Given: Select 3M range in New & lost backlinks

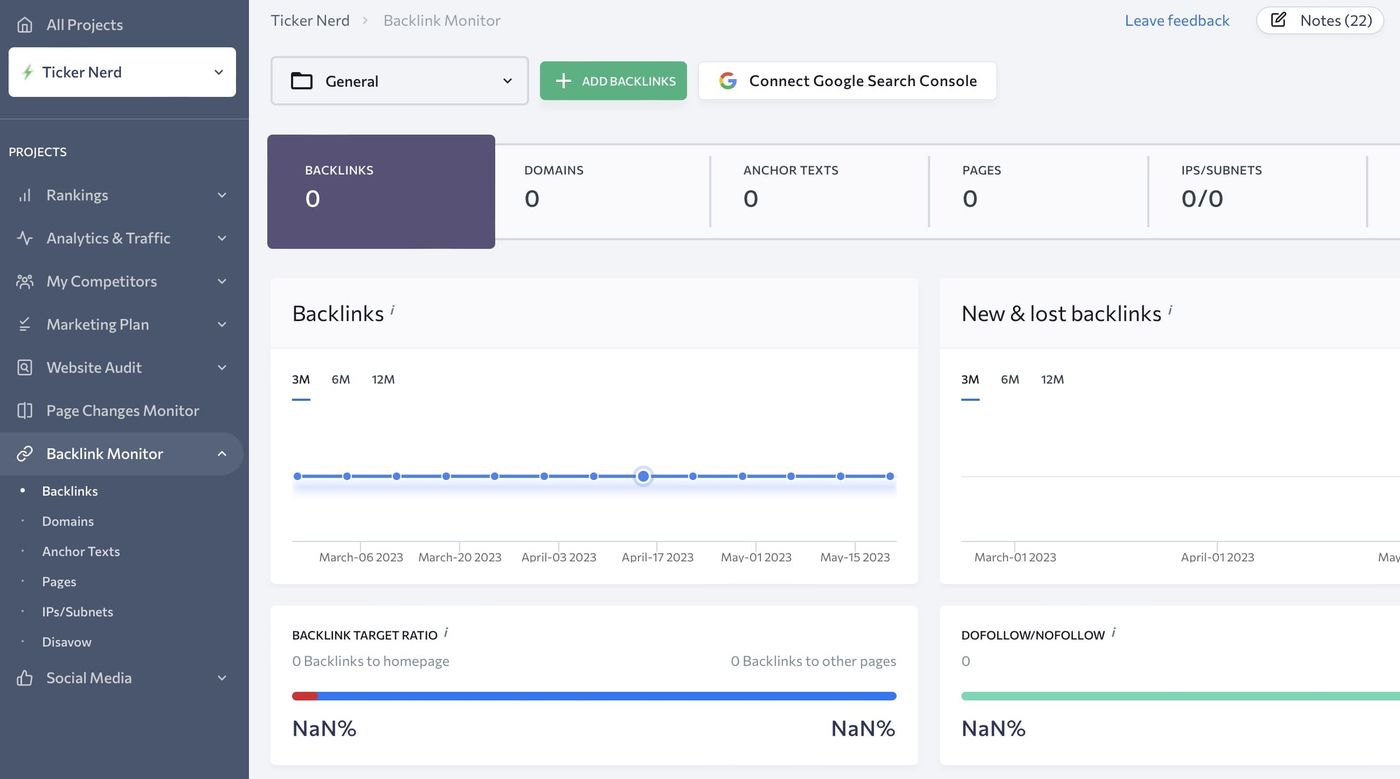Looking at the screenshot, I should [x=970, y=379].
